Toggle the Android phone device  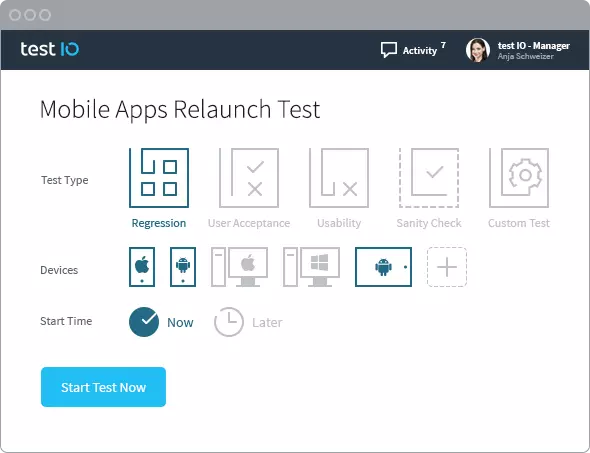pyautogui.click(x=183, y=267)
